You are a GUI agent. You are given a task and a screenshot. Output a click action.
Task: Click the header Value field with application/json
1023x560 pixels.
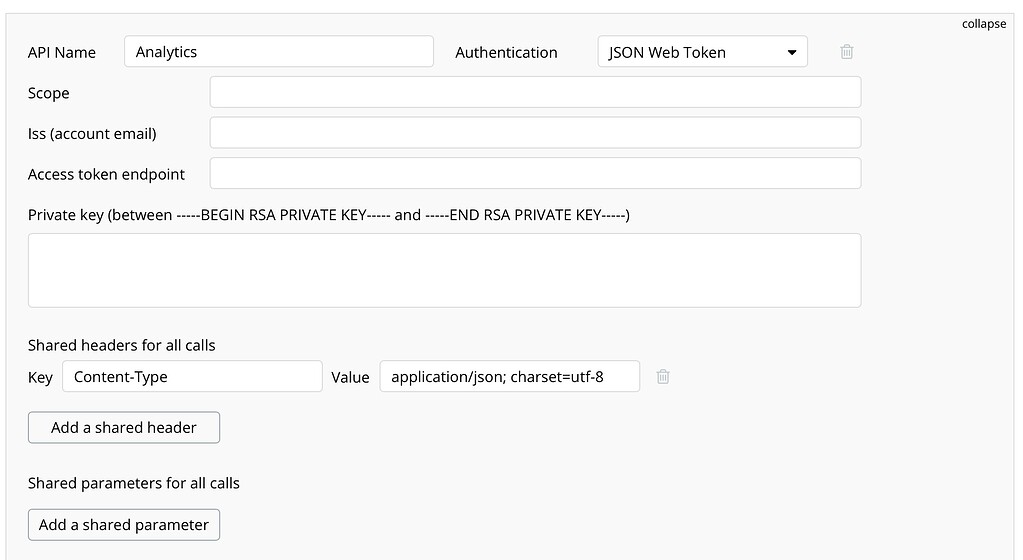[510, 377]
